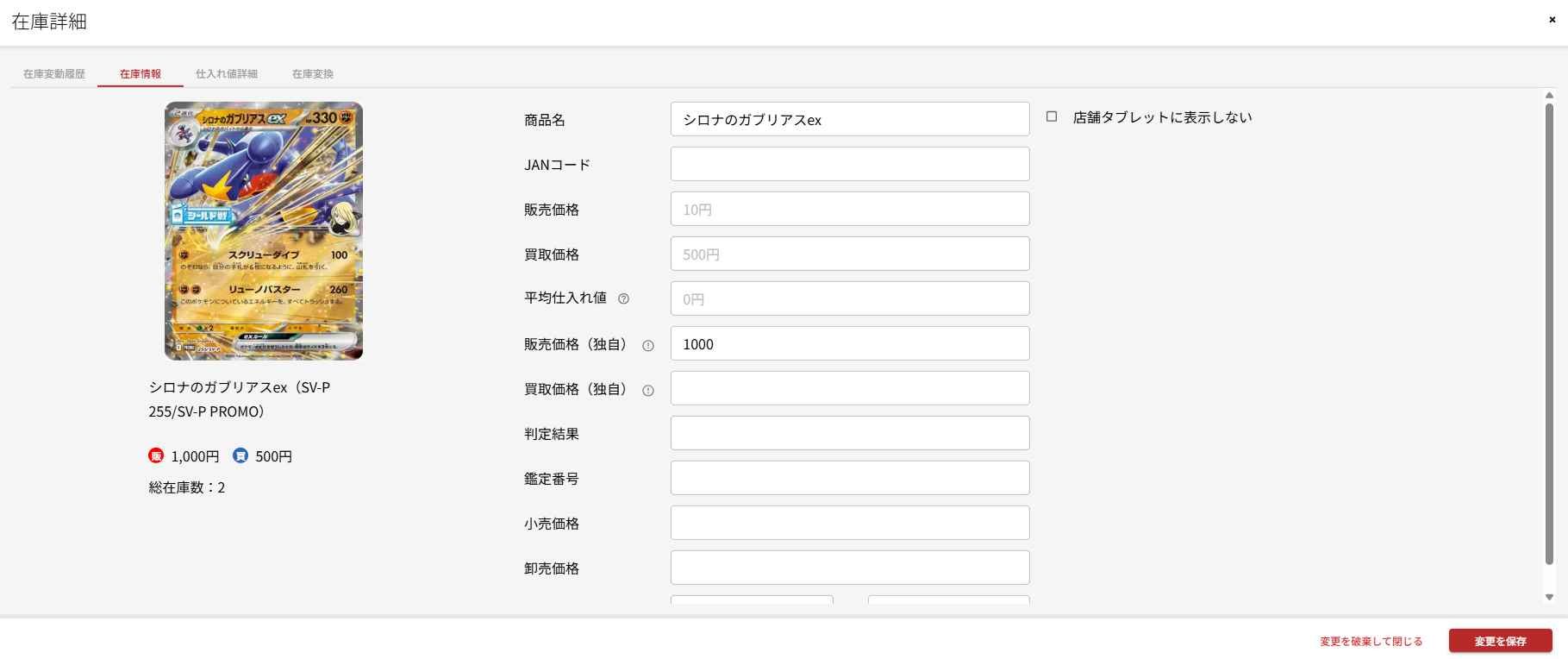Click the 小売価格 field label

pyautogui.click(x=552, y=524)
